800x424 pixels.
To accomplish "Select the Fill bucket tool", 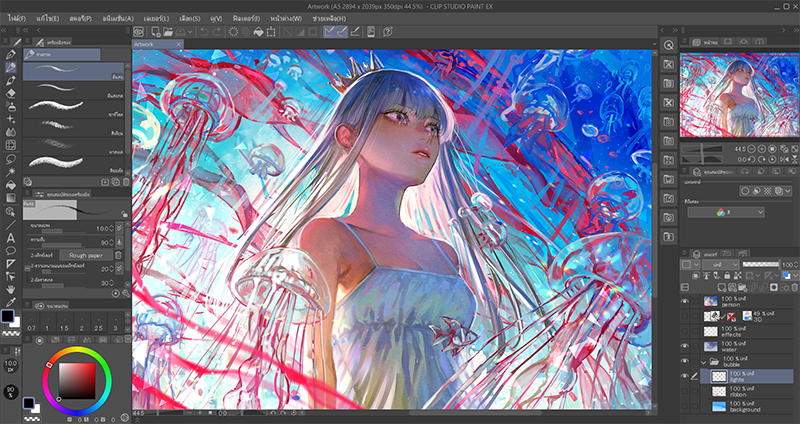I will (10, 184).
